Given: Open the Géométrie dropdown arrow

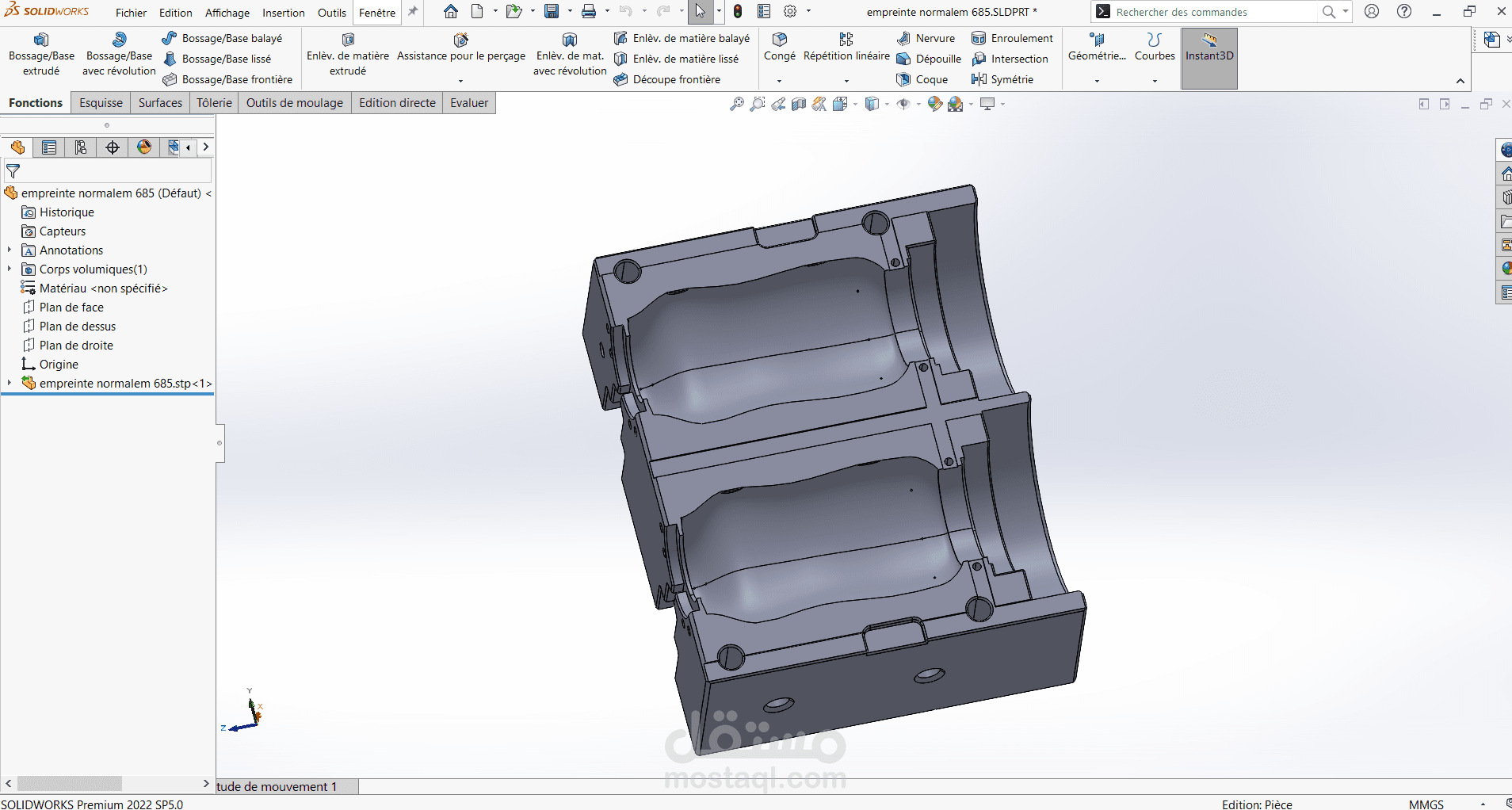Looking at the screenshot, I should pos(1097,81).
